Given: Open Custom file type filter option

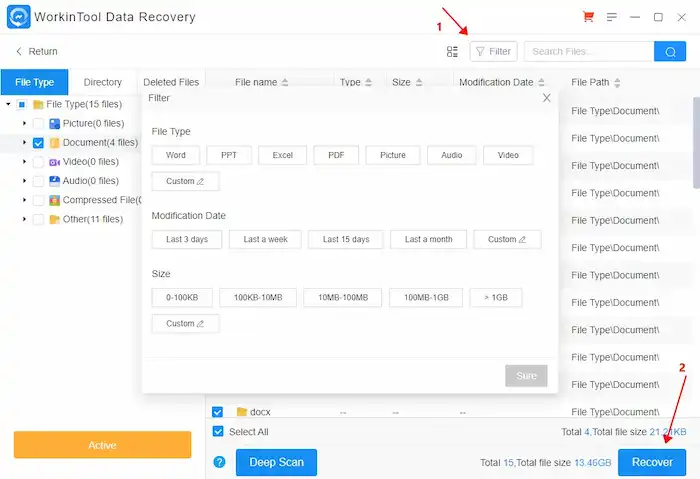Looking at the screenshot, I should pos(185,181).
